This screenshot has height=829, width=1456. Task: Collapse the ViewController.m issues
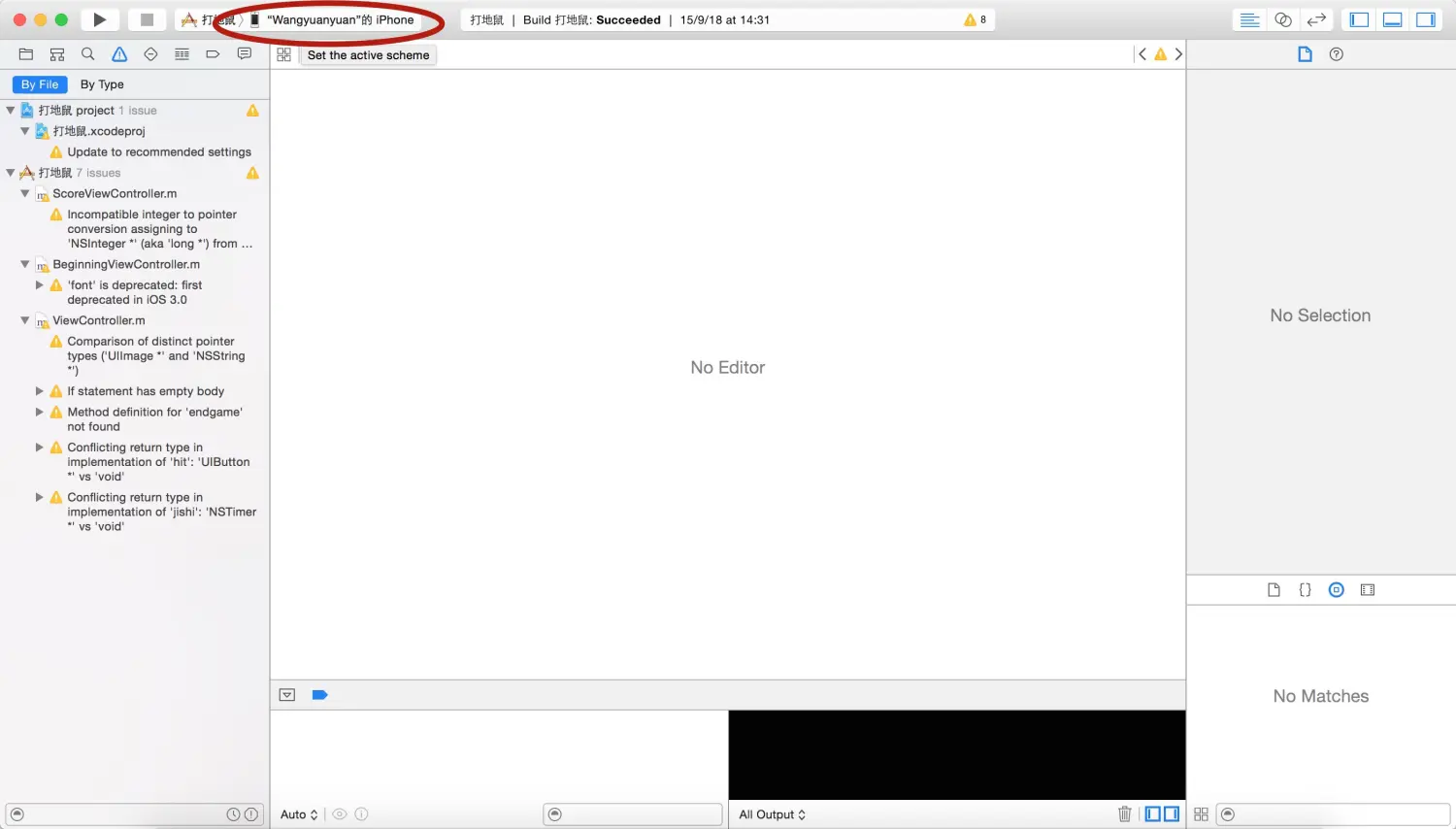(25, 320)
